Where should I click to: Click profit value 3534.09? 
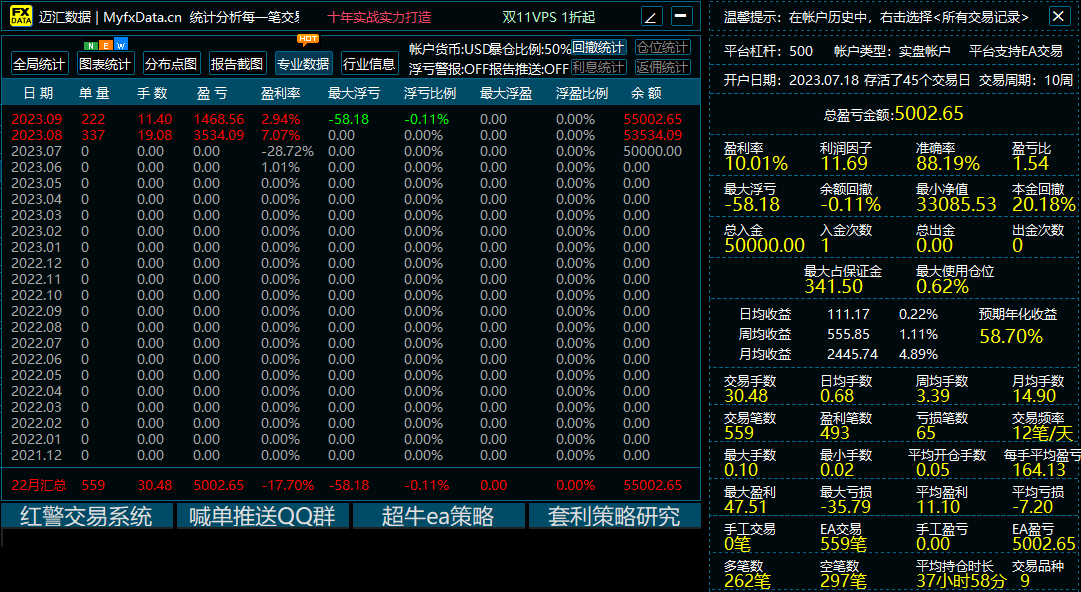pos(219,135)
